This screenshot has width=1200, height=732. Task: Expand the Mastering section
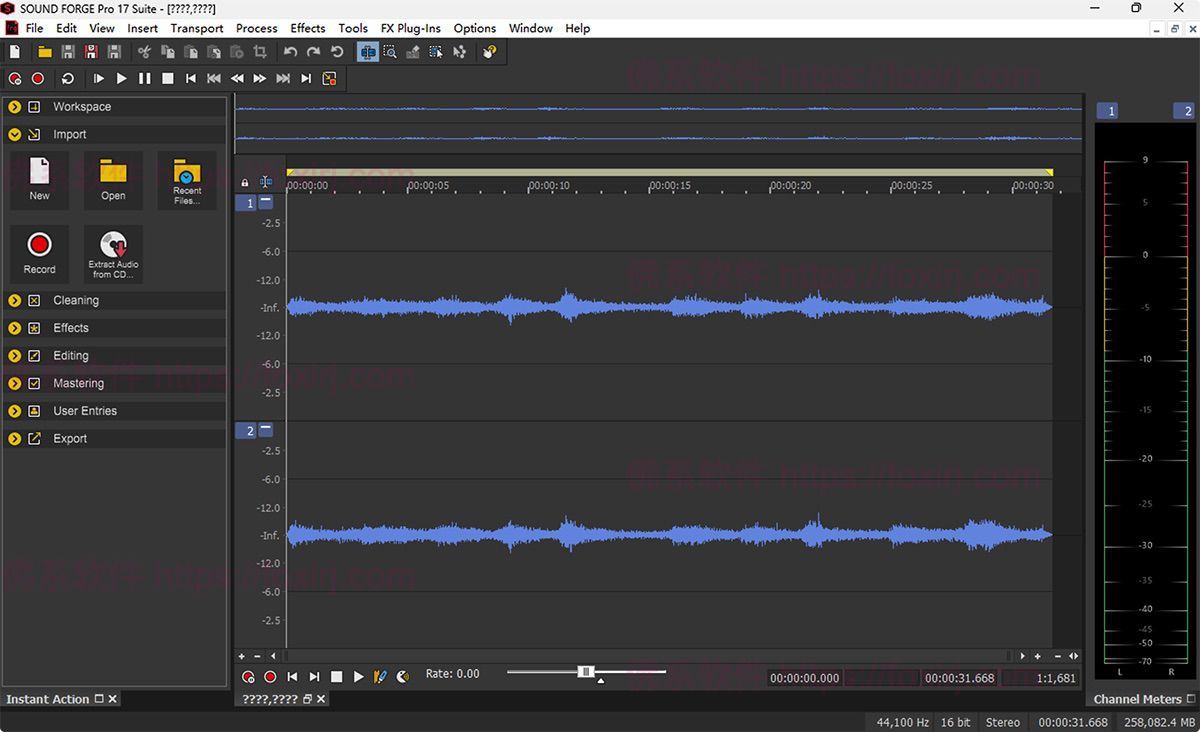pos(15,383)
